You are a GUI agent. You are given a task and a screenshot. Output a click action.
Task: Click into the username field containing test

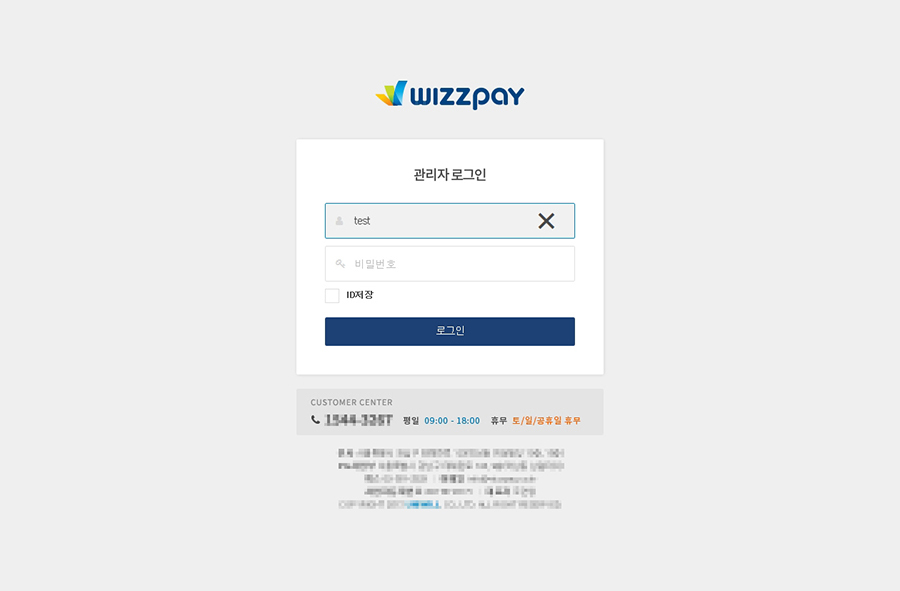(449, 221)
